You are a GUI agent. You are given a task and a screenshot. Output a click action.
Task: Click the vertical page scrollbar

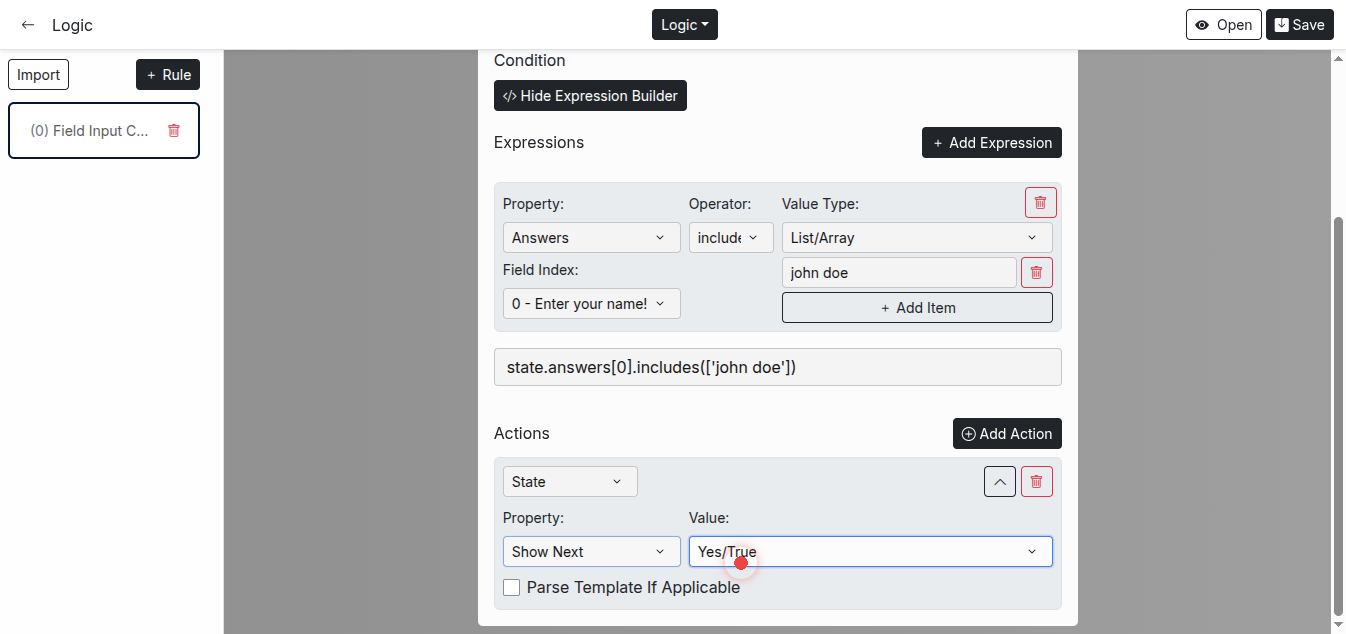pyautogui.click(x=1339, y=400)
